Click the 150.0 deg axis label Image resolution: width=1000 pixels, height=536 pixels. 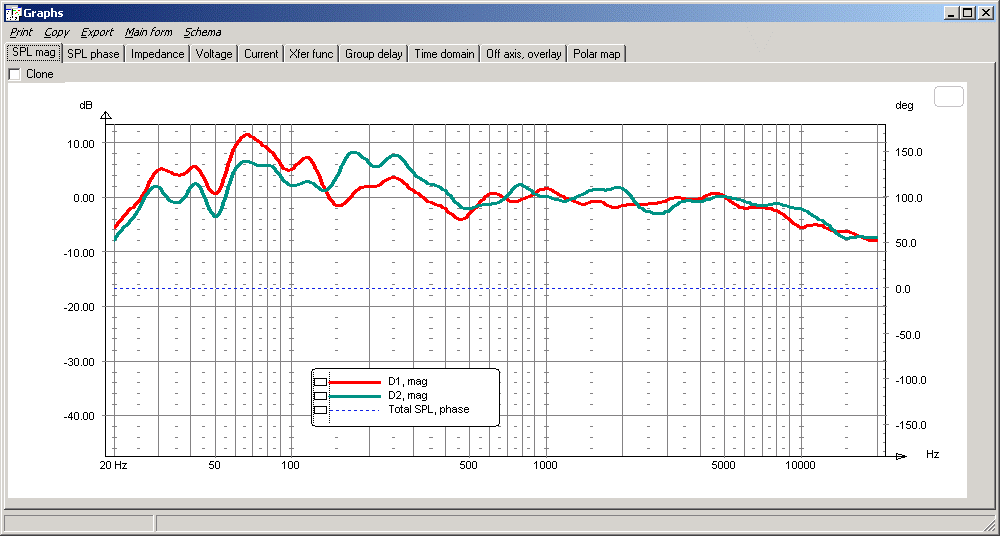pyautogui.click(x=908, y=153)
